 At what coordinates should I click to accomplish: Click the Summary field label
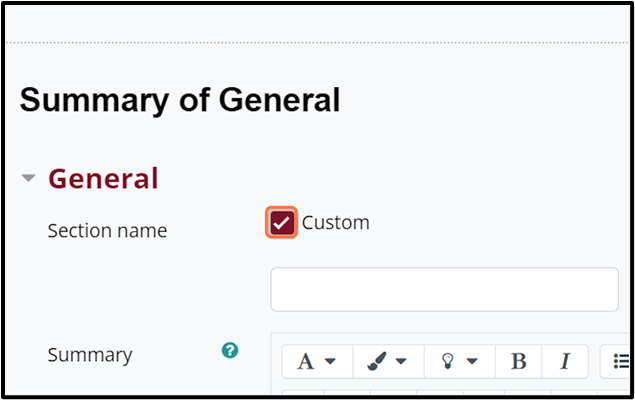click(x=90, y=355)
